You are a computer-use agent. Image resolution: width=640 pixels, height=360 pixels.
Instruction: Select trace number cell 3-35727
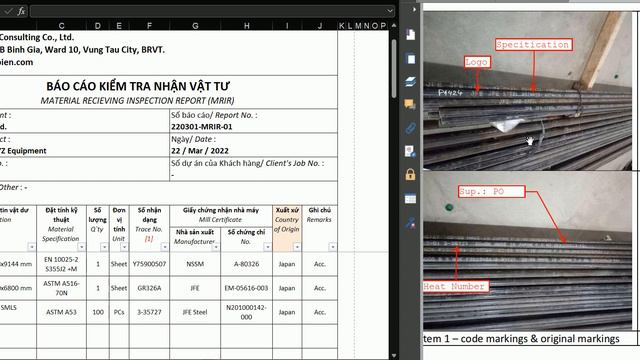(x=149, y=312)
